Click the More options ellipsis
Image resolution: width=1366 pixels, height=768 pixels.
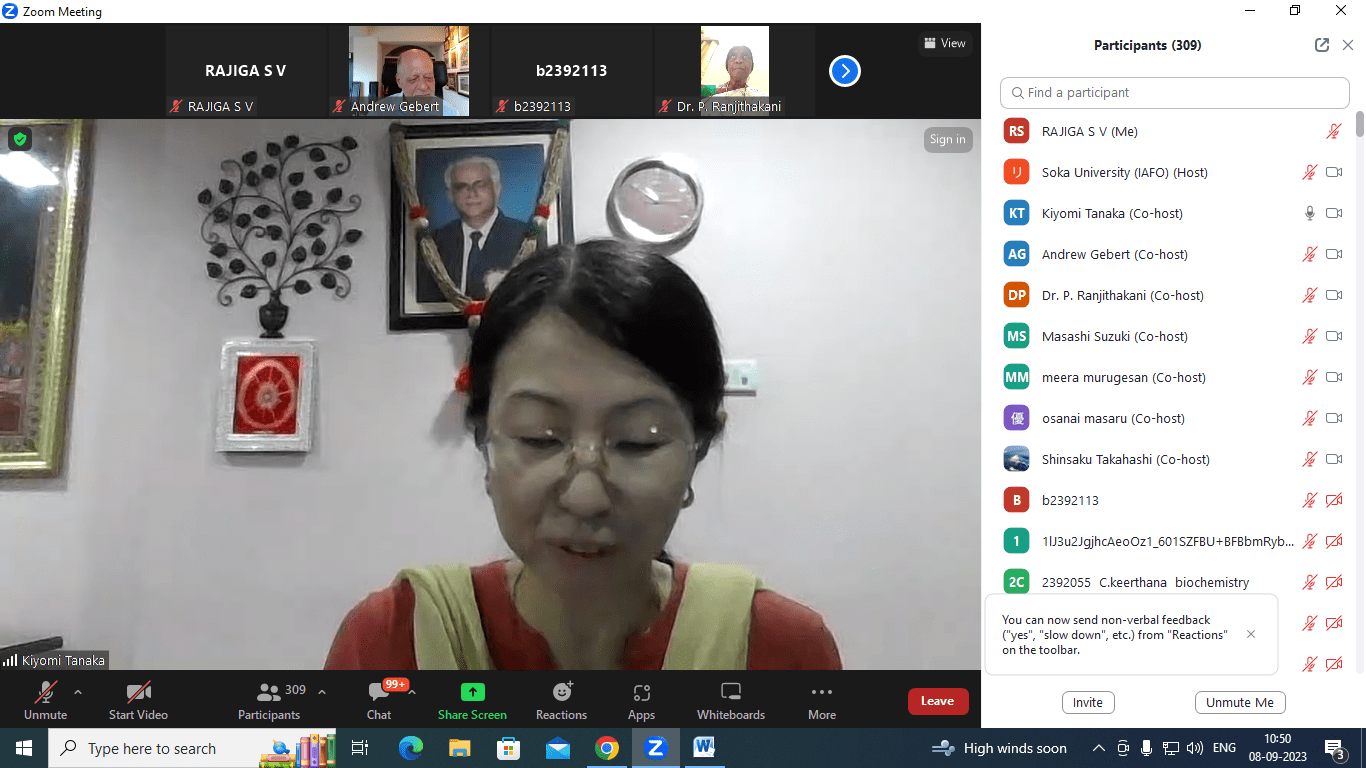[x=822, y=692]
